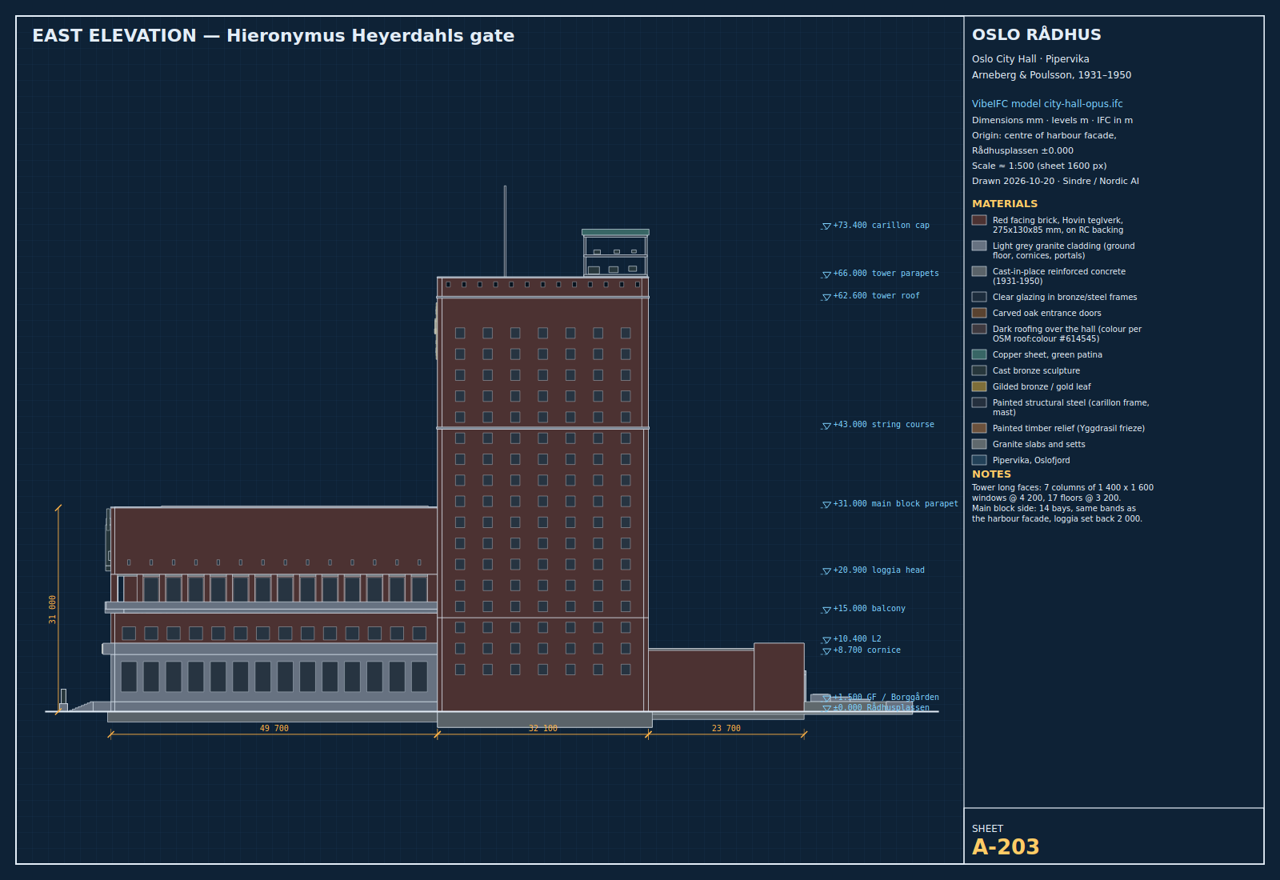The width and height of the screenshot is (1280, 880).
Task: Pick the painted timber relief swatch
Action: click(979, 428)
